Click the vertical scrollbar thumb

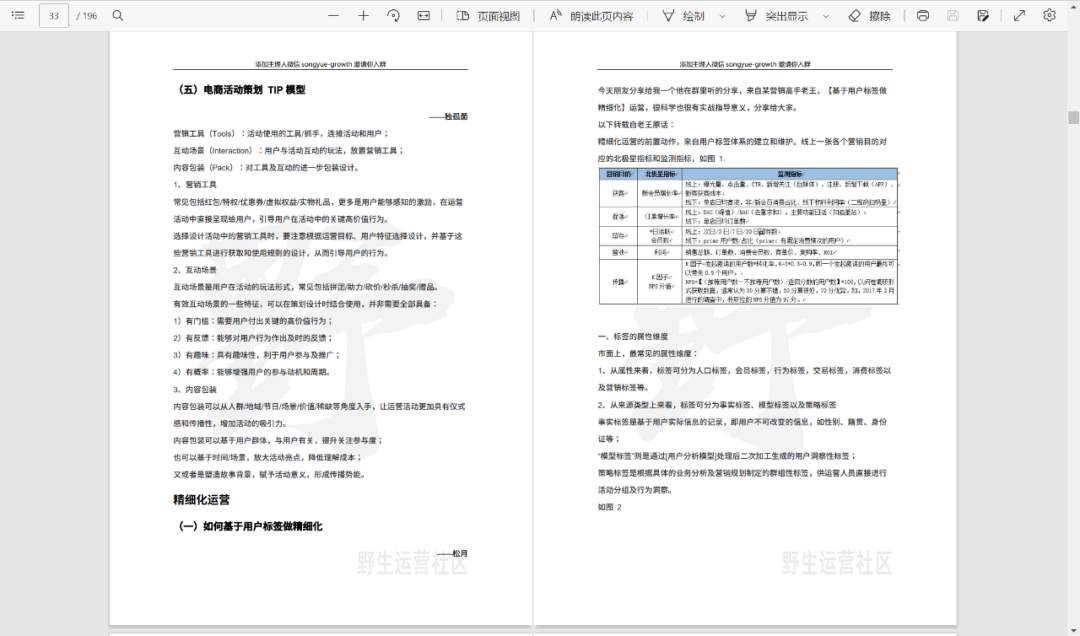coord(1073,117)
